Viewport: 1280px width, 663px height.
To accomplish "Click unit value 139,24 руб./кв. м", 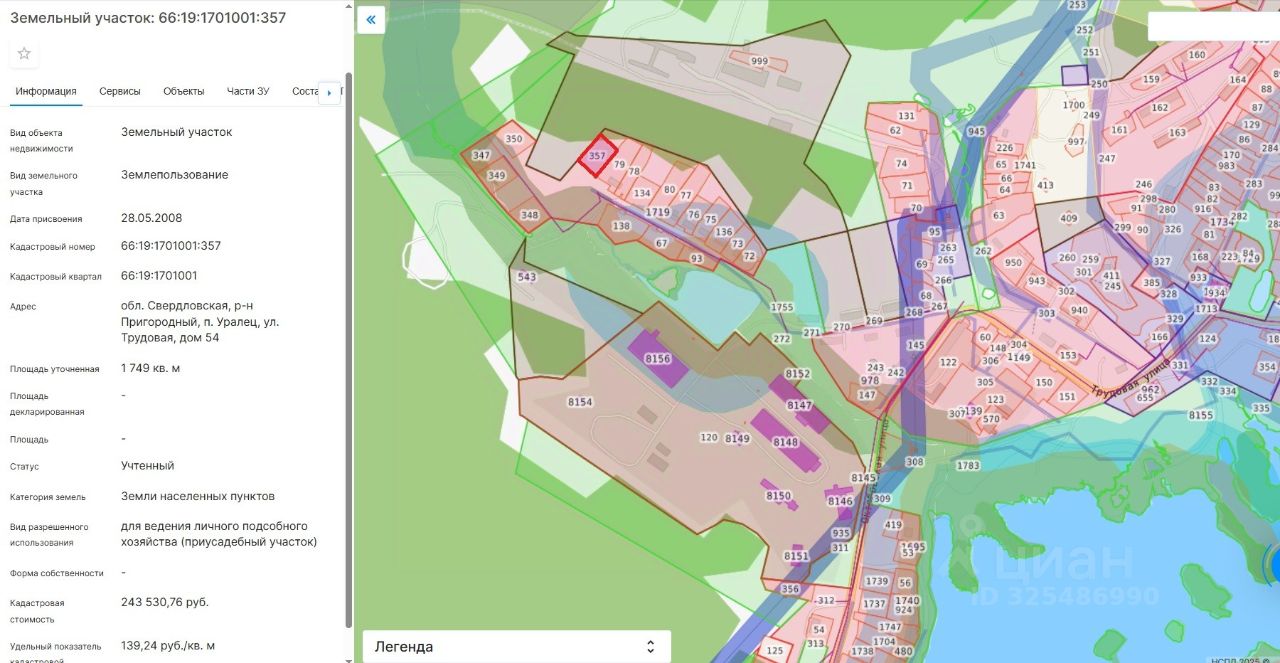I will tap(168, 646).
